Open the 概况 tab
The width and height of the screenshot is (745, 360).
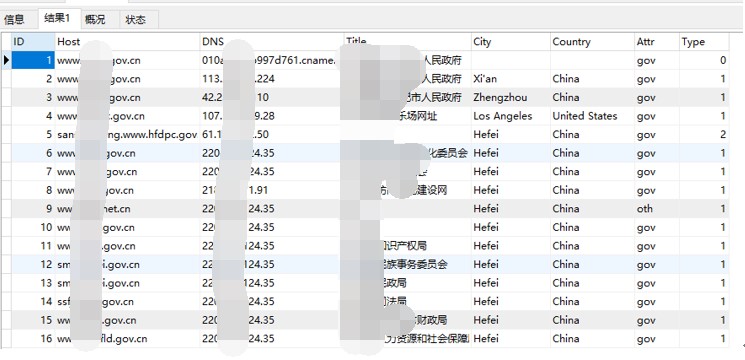coord(96,20)
